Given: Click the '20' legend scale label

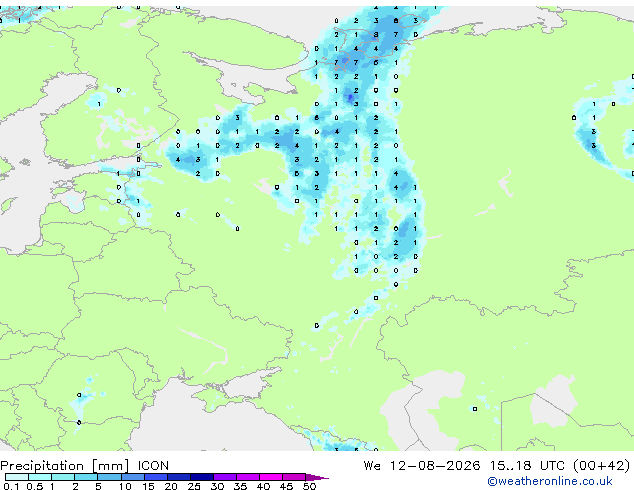Looking at the screenshot, I should 171,486.
